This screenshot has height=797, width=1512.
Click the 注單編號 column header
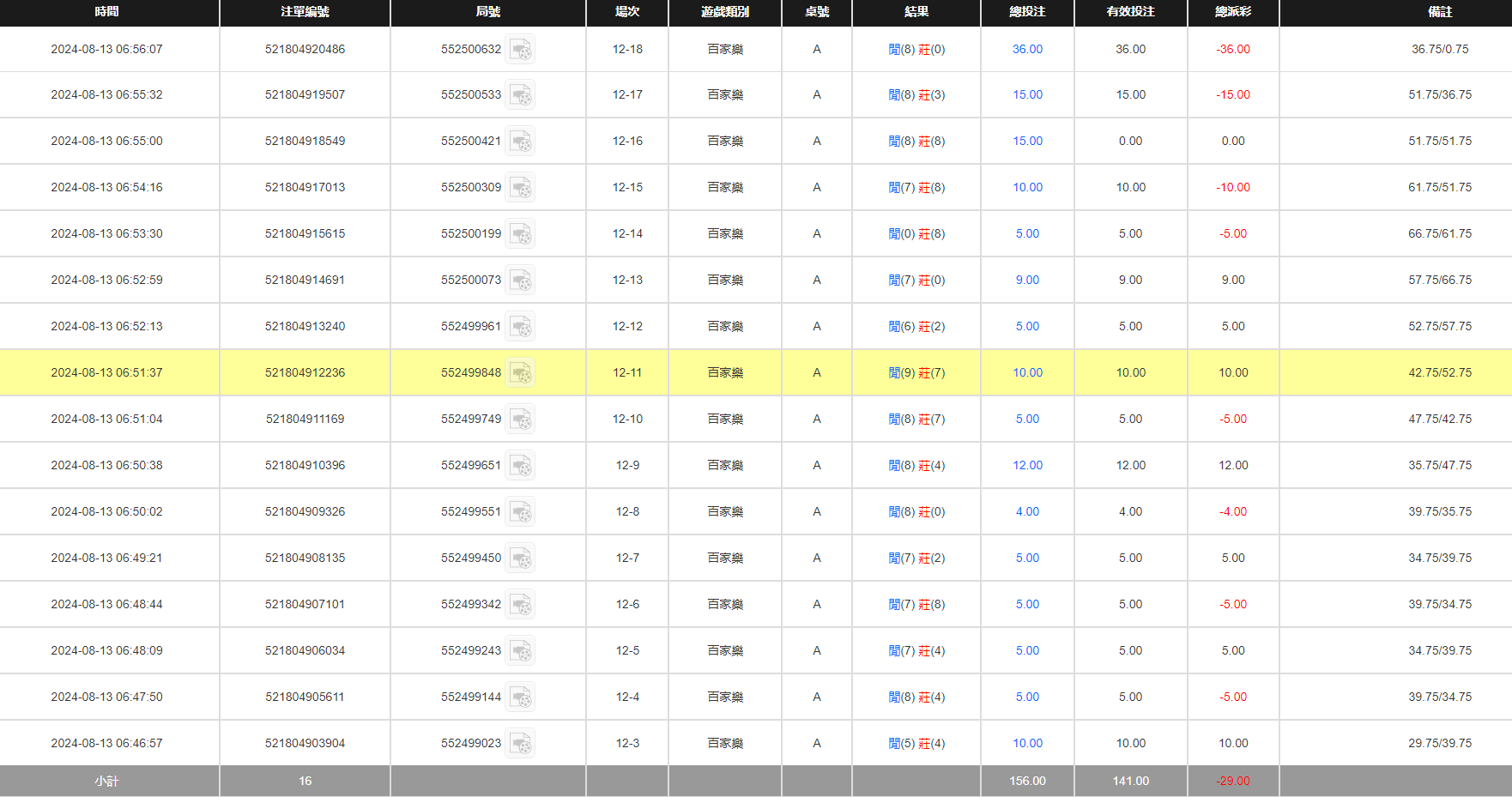[x=305, y=12]
